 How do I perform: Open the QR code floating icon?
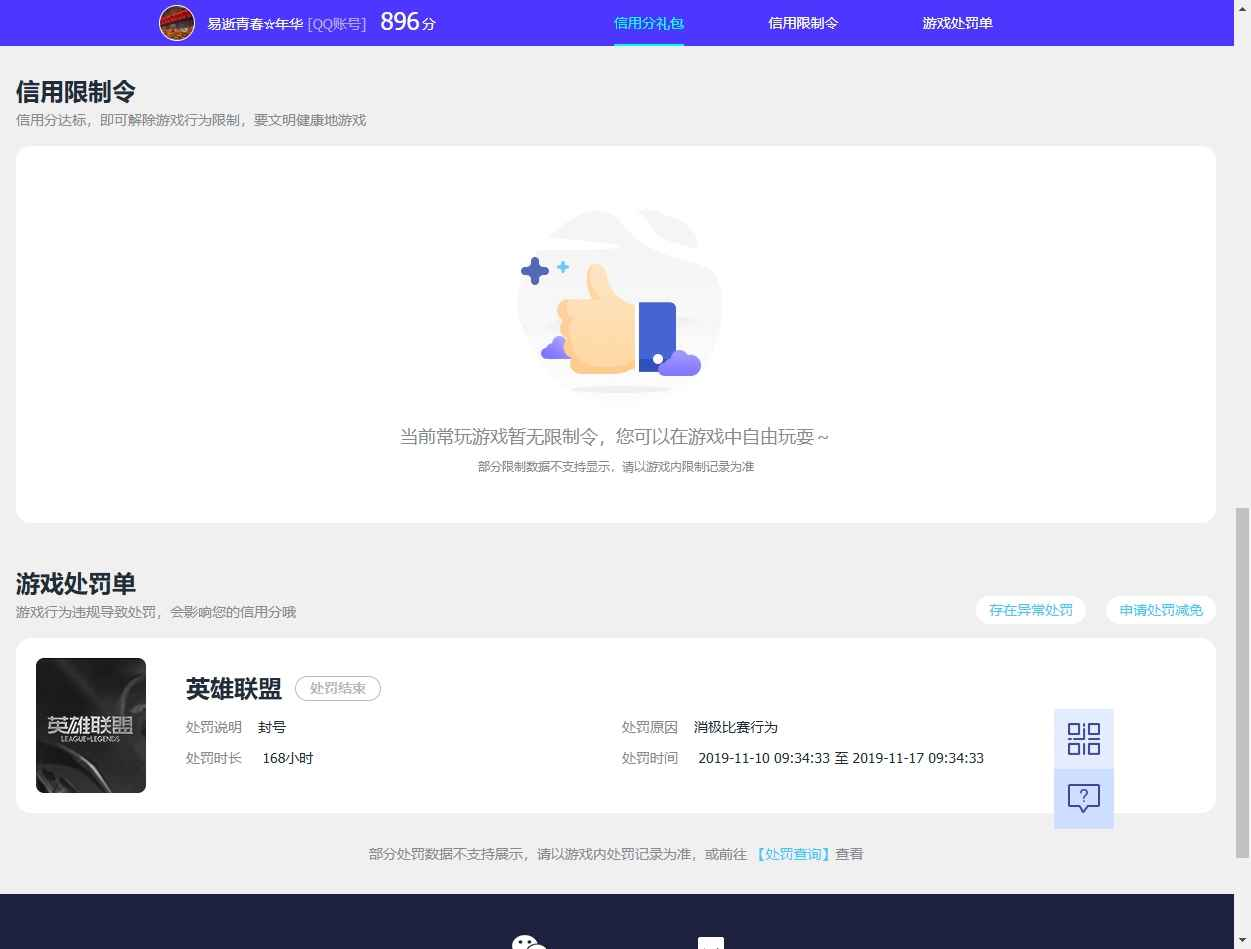tap(1084, 739)
